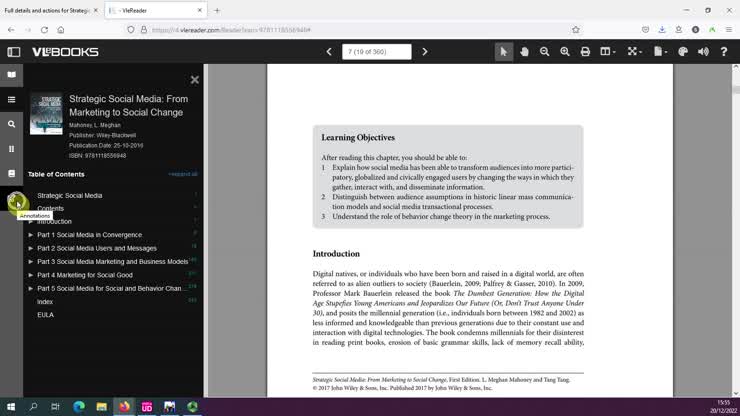Expand Part 1 Social Media in Convergence
This screenshot has height=416, width=740.
pyautogui.click(x=31, y=235)
